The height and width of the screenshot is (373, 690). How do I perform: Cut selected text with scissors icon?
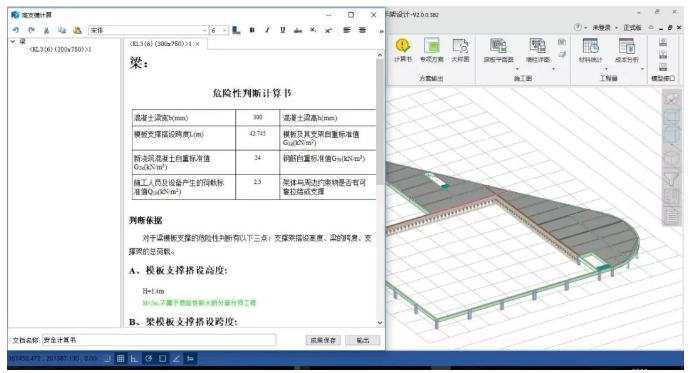tap(46, 30)
